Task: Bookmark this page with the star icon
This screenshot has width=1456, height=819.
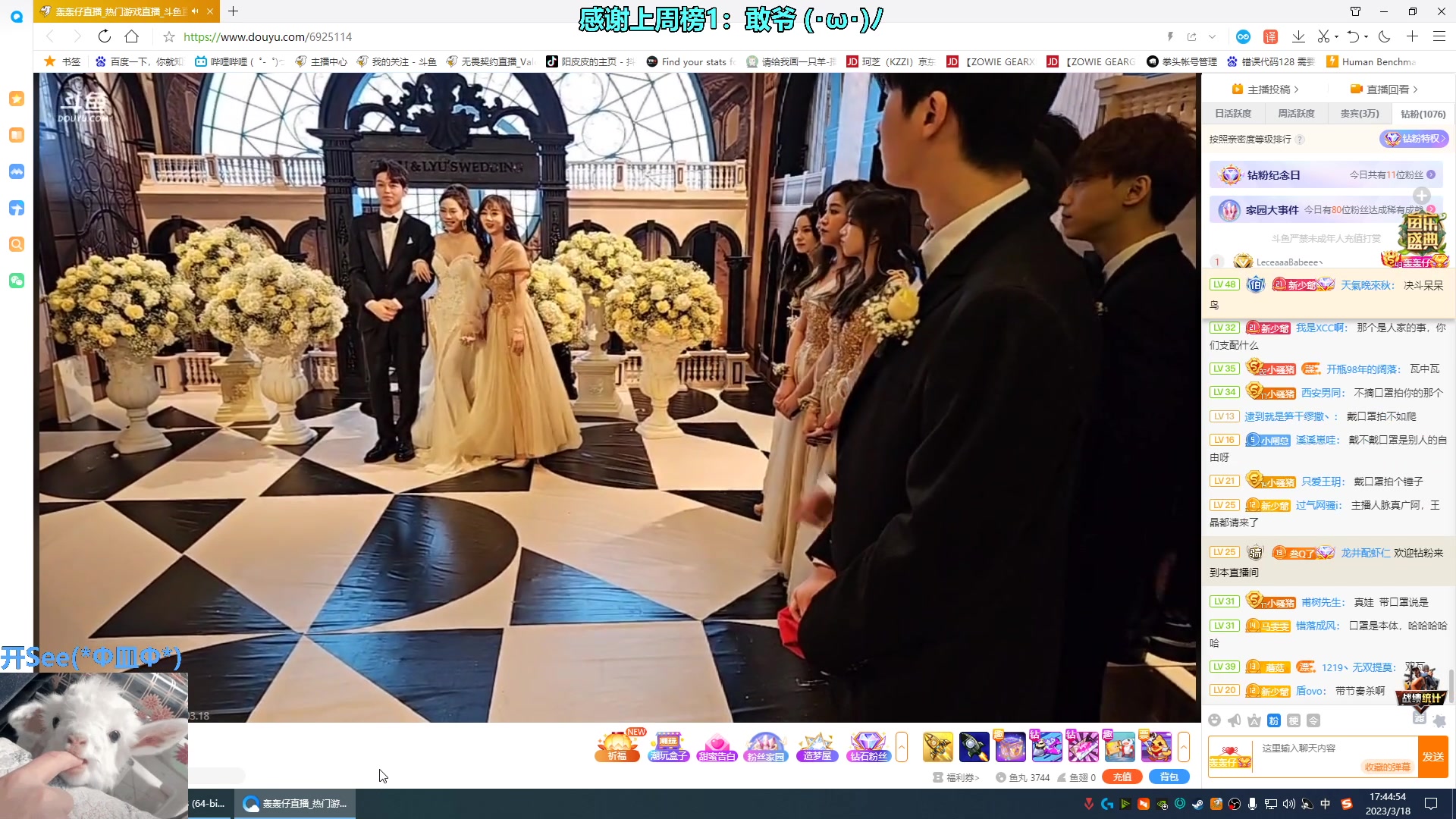Action: 169,36
